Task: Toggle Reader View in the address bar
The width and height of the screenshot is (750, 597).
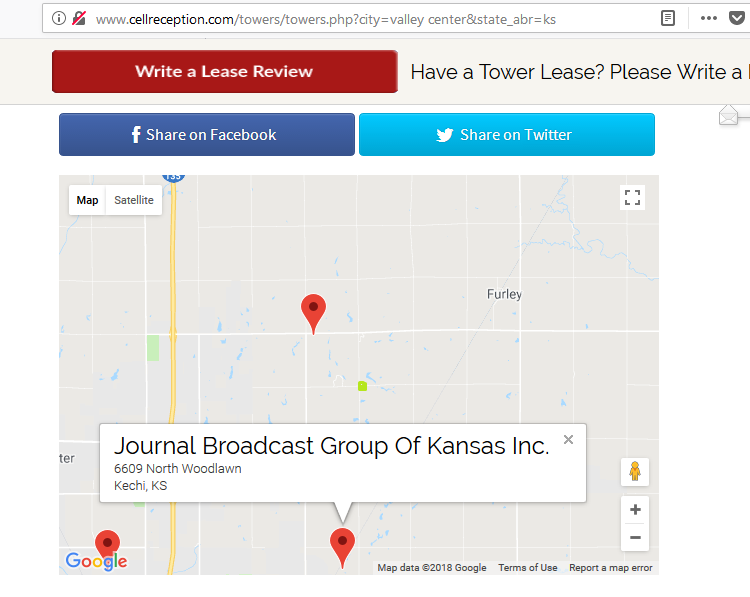Action: [668, 18]
